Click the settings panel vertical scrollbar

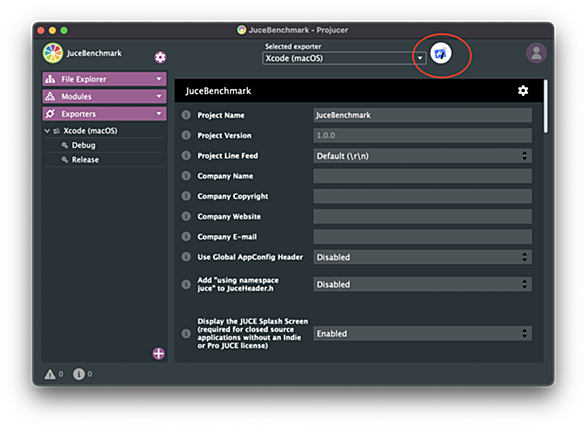coord(546,106)
